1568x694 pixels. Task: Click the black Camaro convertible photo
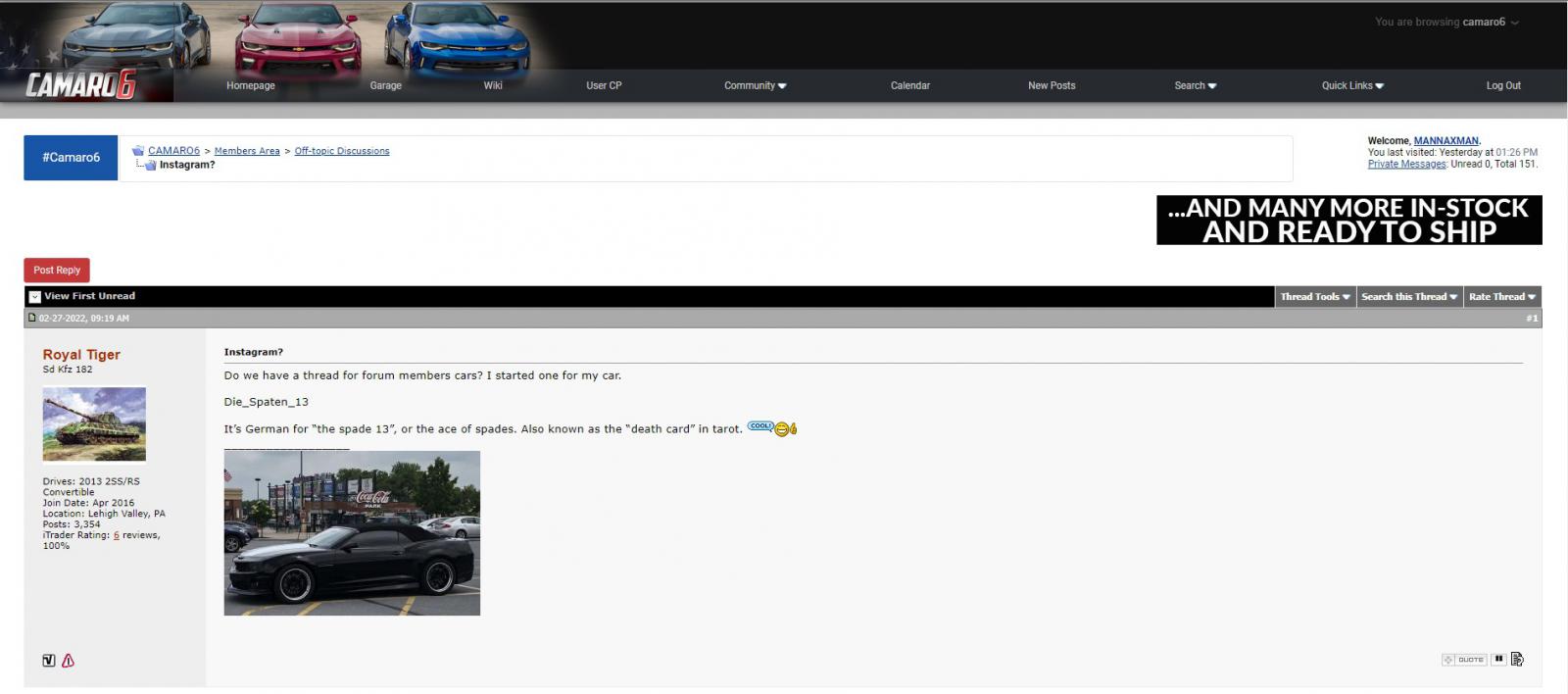coord(352,532)
